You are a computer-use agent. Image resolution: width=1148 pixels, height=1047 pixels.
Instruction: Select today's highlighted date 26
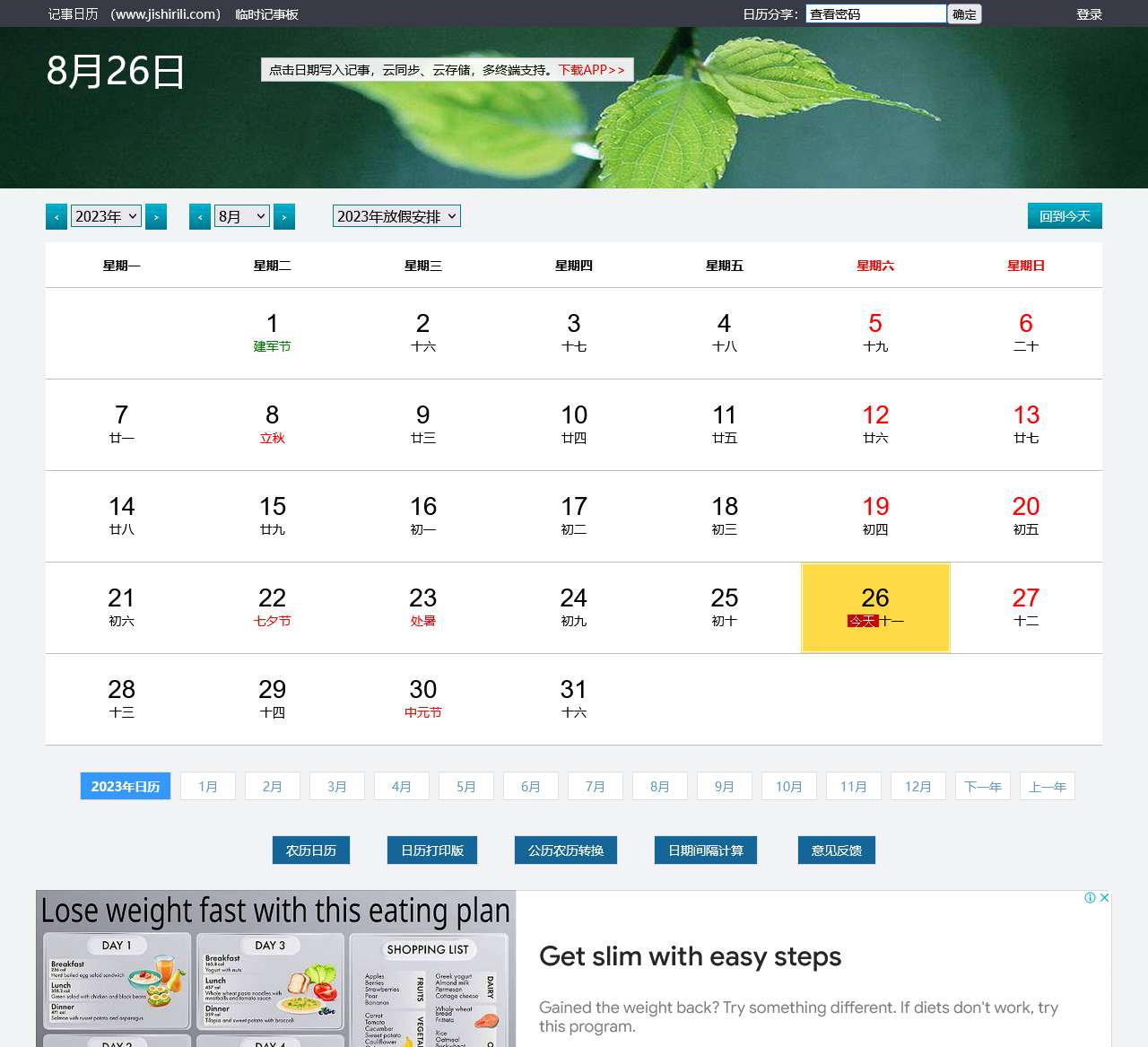875,607
